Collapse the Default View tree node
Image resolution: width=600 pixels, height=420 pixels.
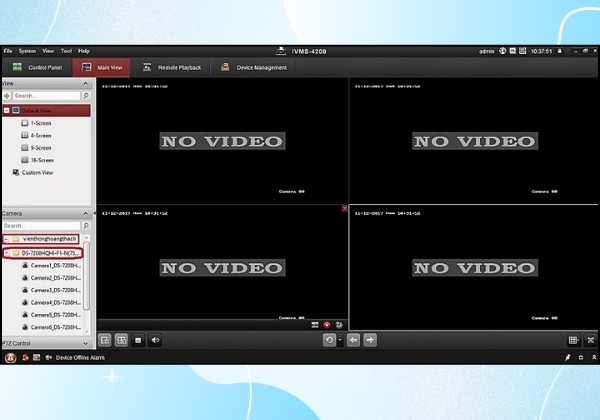(x=7, y=111)
